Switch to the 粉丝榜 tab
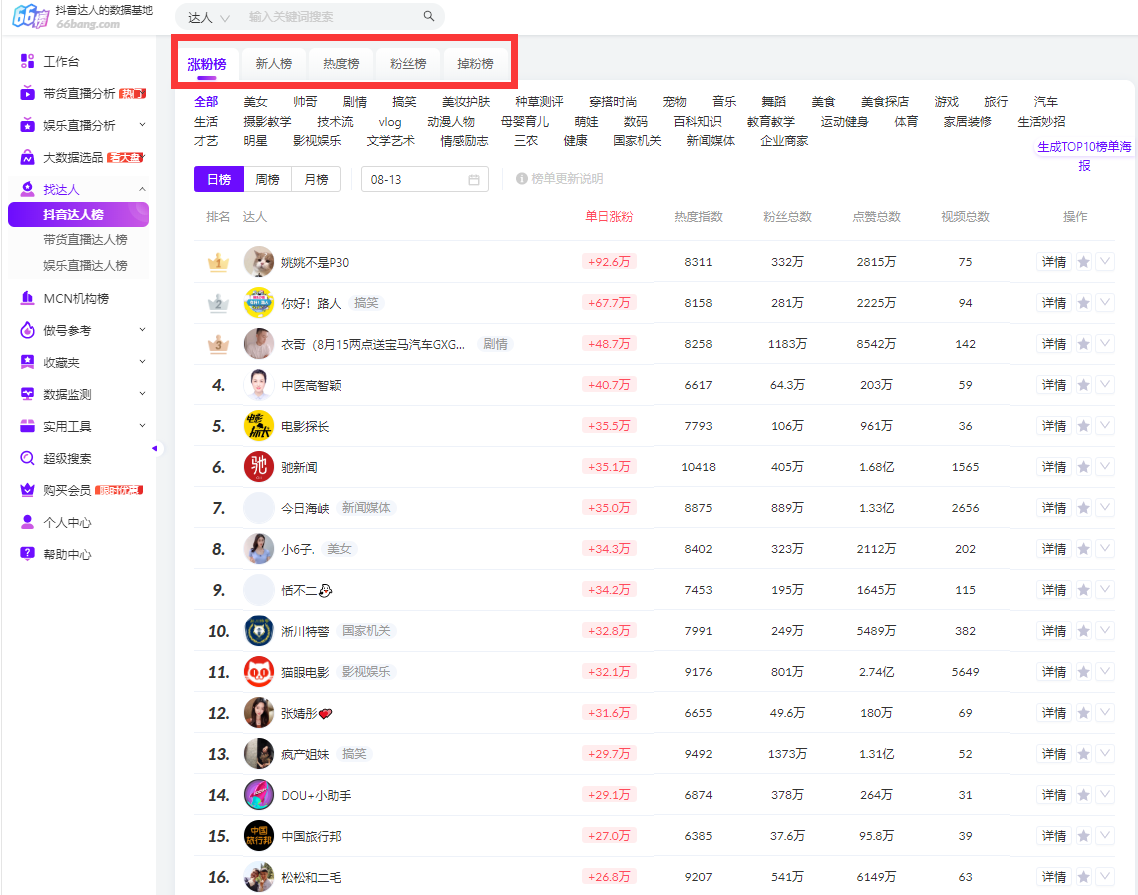This screenshot has height=895, width=1138. click(408, 64)
